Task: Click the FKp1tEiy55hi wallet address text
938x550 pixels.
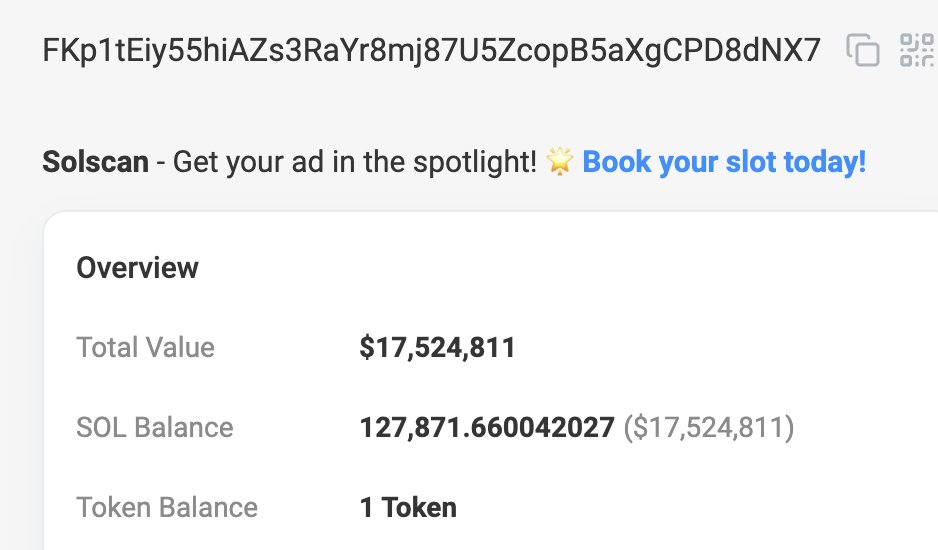Action: point(430,50)
